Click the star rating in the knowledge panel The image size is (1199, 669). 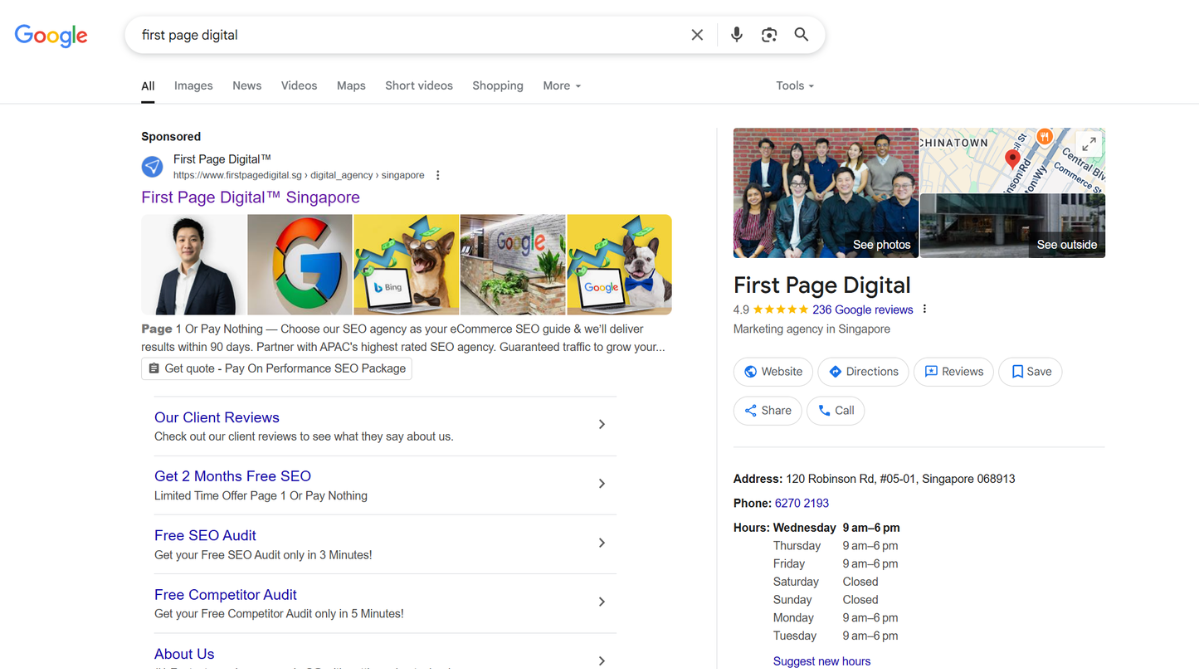click(780, 310)
